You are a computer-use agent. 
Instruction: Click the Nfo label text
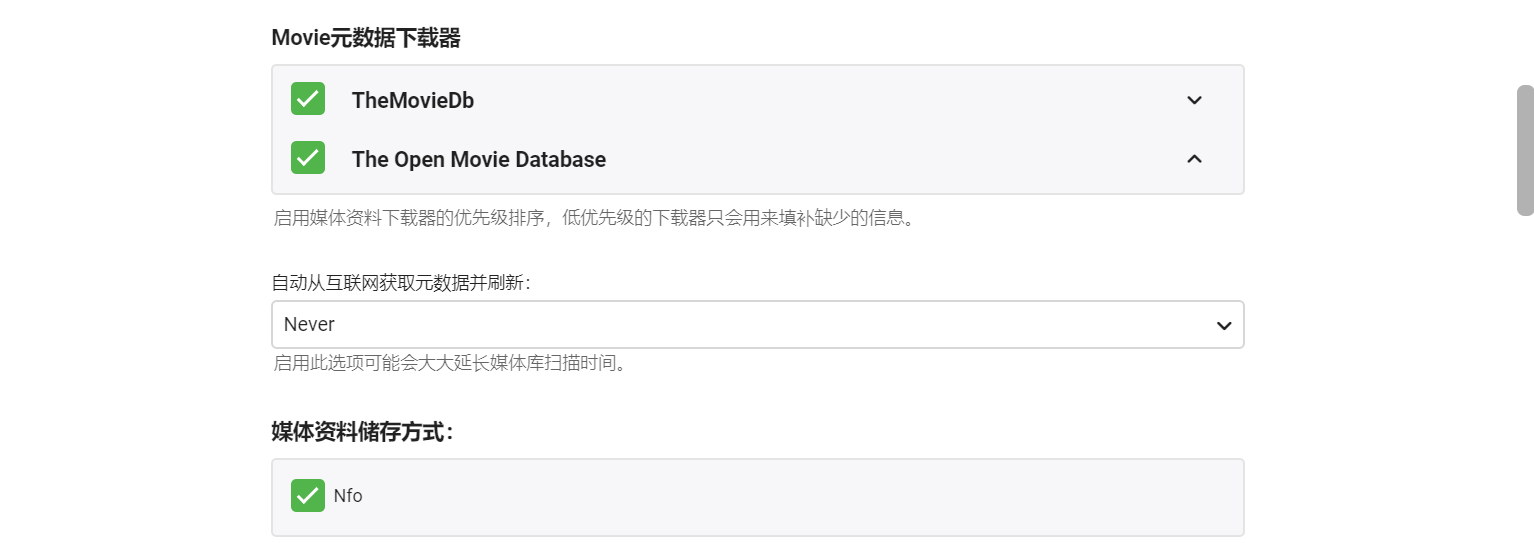(x=348, y=496)
